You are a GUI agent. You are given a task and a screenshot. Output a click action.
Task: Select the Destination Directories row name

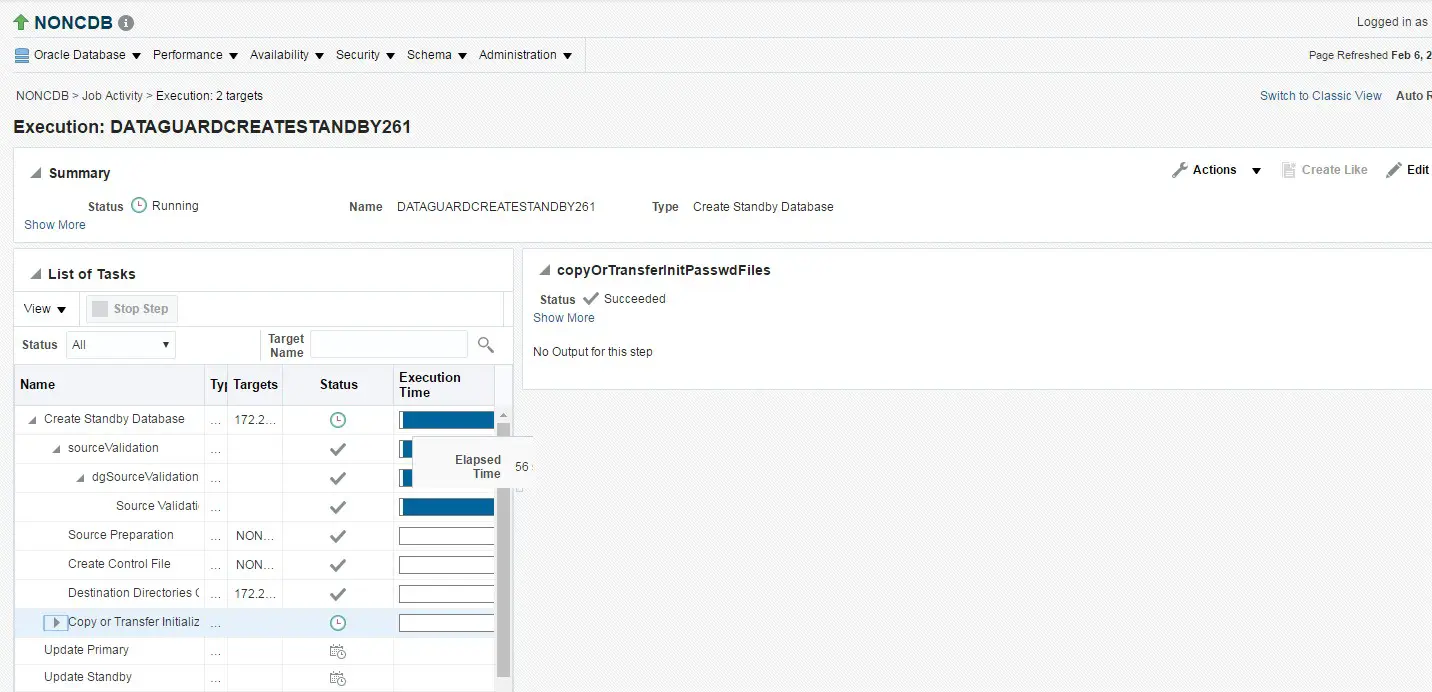pyautogui.click(x=133, y=593)
